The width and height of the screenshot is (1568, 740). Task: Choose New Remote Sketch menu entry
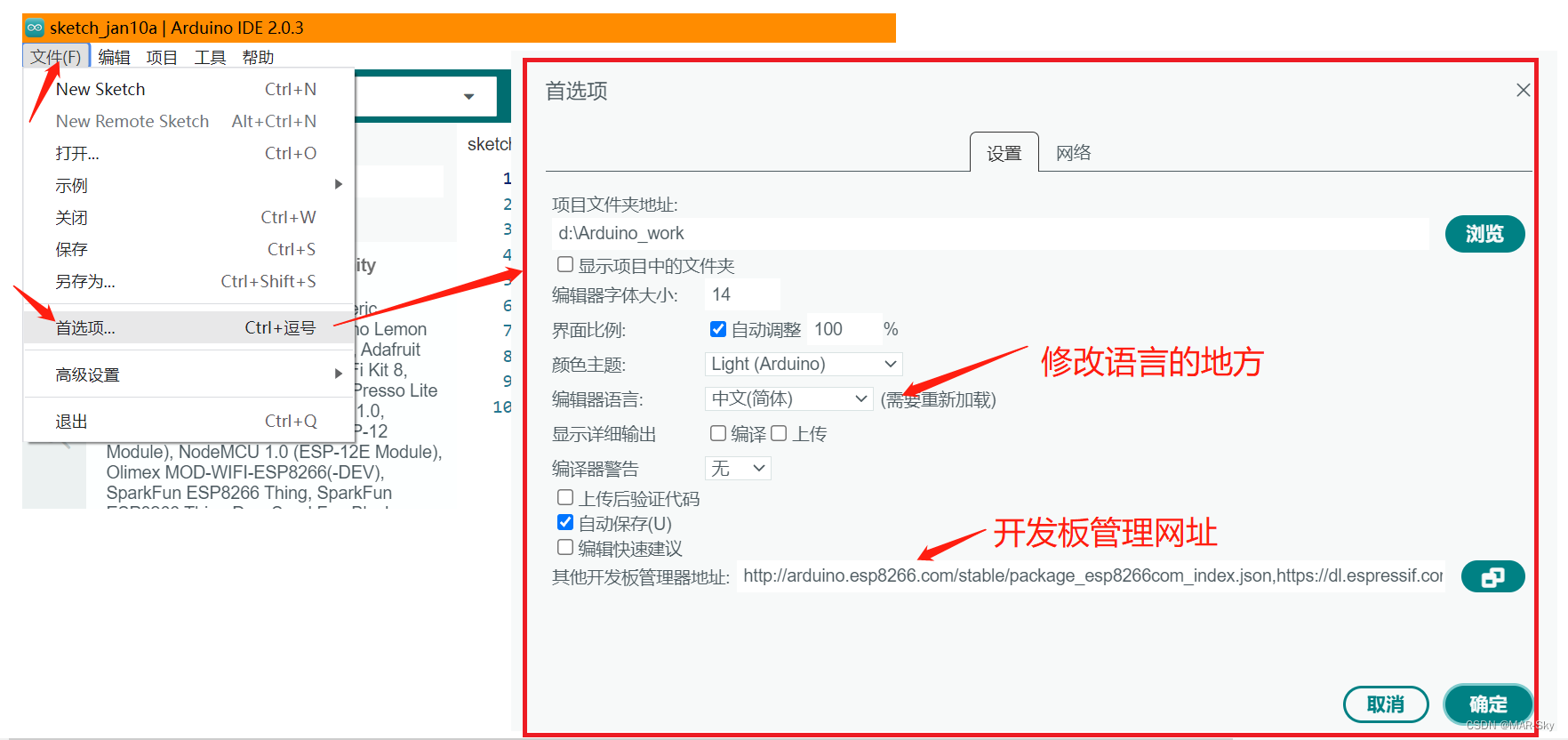(x=188, y=121)
